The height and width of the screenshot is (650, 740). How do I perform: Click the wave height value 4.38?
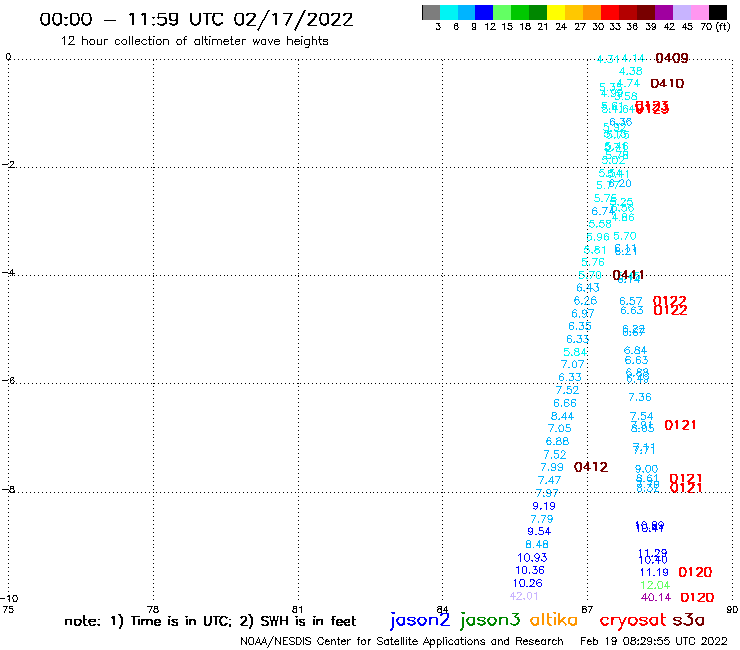pos(631,71)
